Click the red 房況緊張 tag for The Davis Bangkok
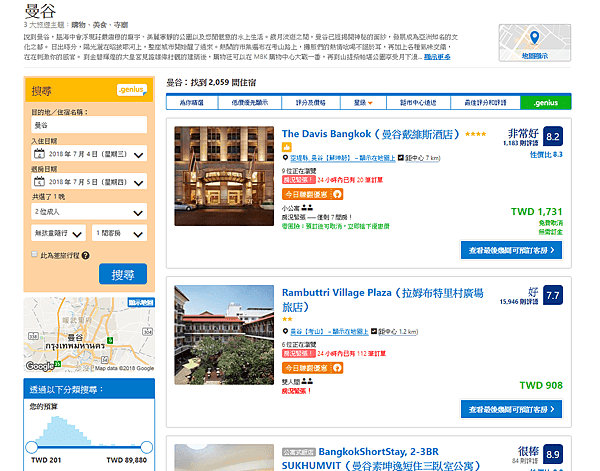600x471 pixels. [x=299, y=180]
